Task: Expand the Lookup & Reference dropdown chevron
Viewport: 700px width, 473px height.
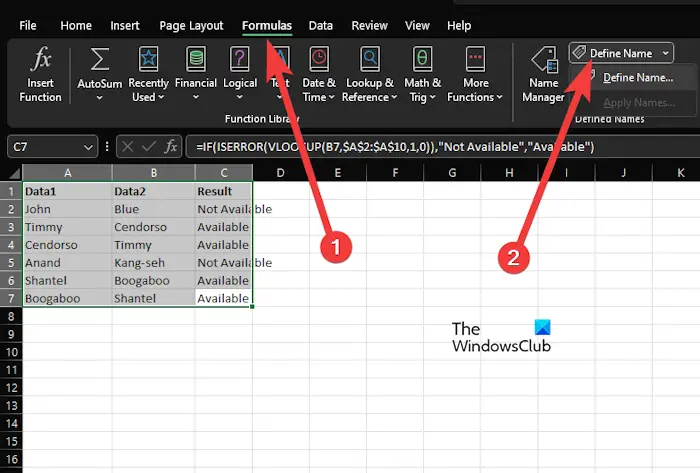Action: tap(394, 97)
